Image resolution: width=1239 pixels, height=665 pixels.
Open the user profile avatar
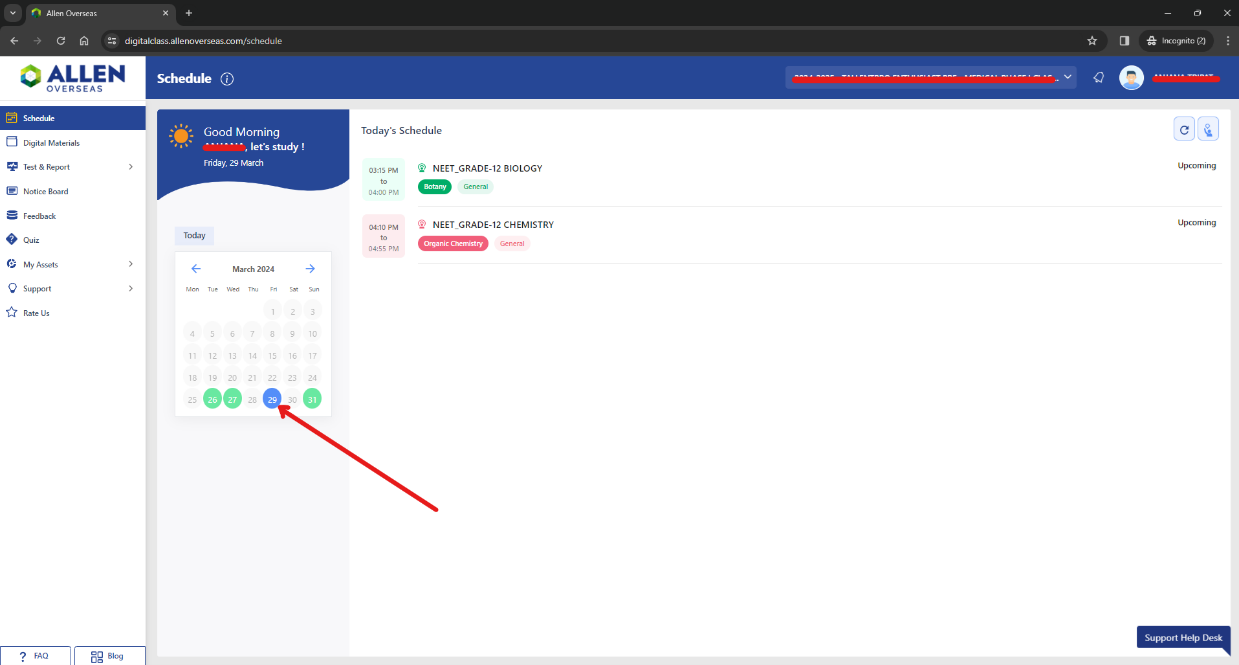click(1131, 78)
